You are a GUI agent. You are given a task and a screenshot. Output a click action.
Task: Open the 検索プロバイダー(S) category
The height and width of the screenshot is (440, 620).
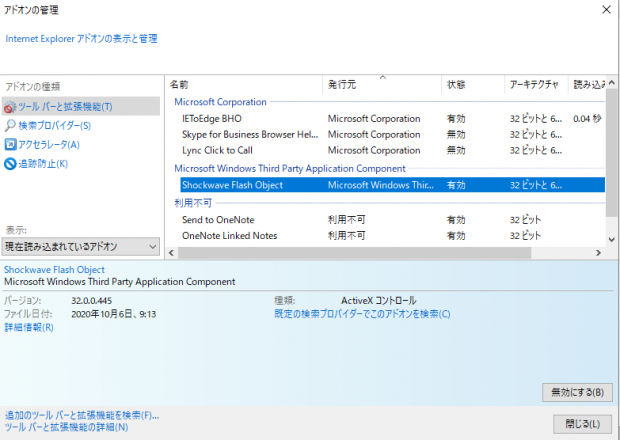[55, 126]
